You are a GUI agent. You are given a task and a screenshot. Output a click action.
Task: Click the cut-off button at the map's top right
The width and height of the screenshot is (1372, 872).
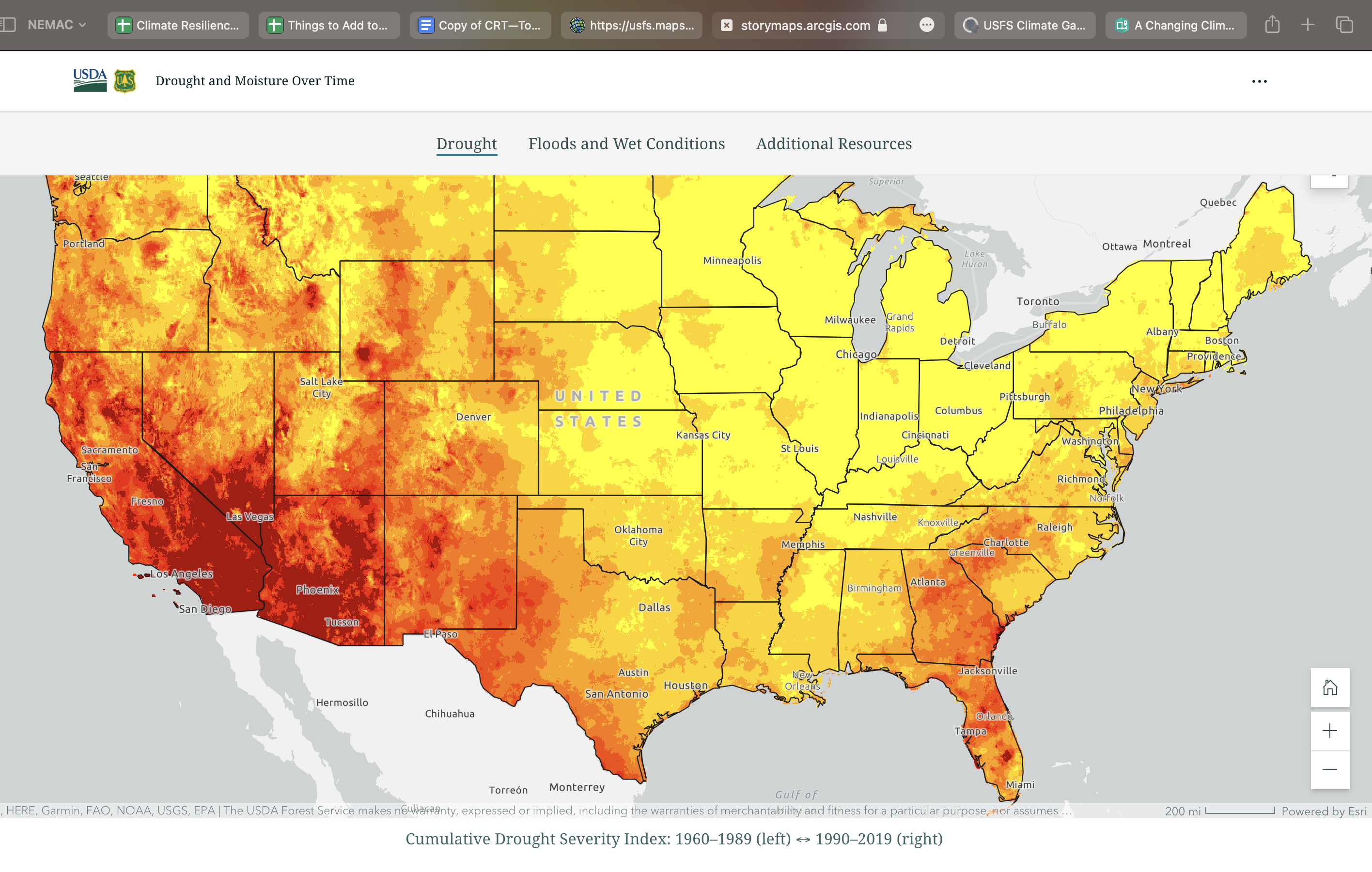[1329, 181]
